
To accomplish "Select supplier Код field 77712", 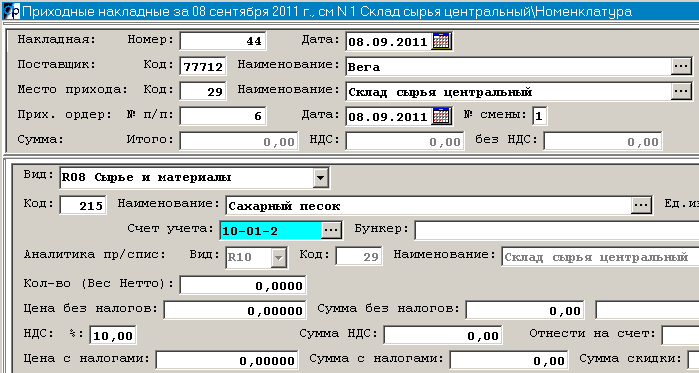I will (203, 66).
